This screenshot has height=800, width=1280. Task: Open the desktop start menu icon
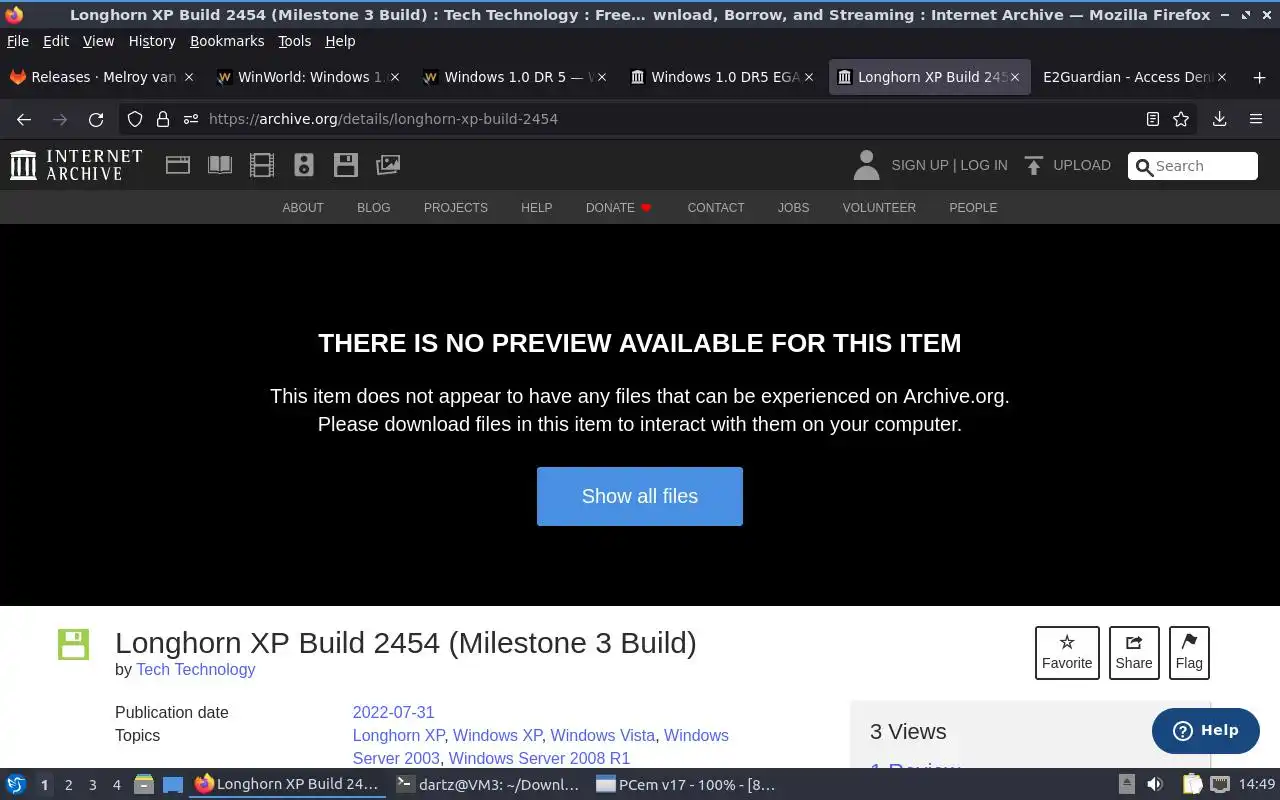click(16, 784)
